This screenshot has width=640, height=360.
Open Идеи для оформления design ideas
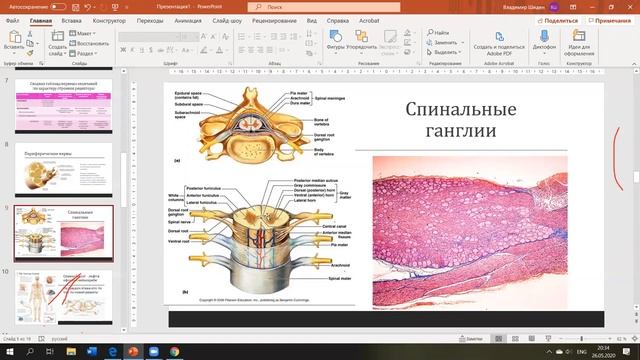click(579, 42)
